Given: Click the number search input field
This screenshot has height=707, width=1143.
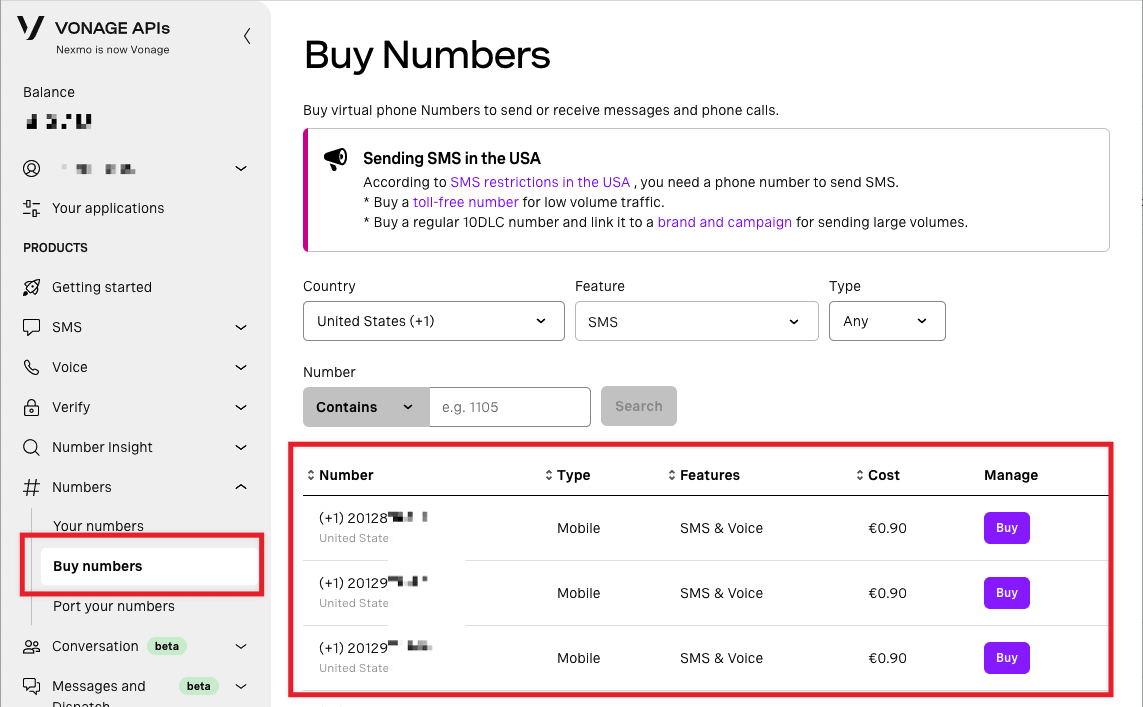Looking at the screenshot, I should [509, 407].
